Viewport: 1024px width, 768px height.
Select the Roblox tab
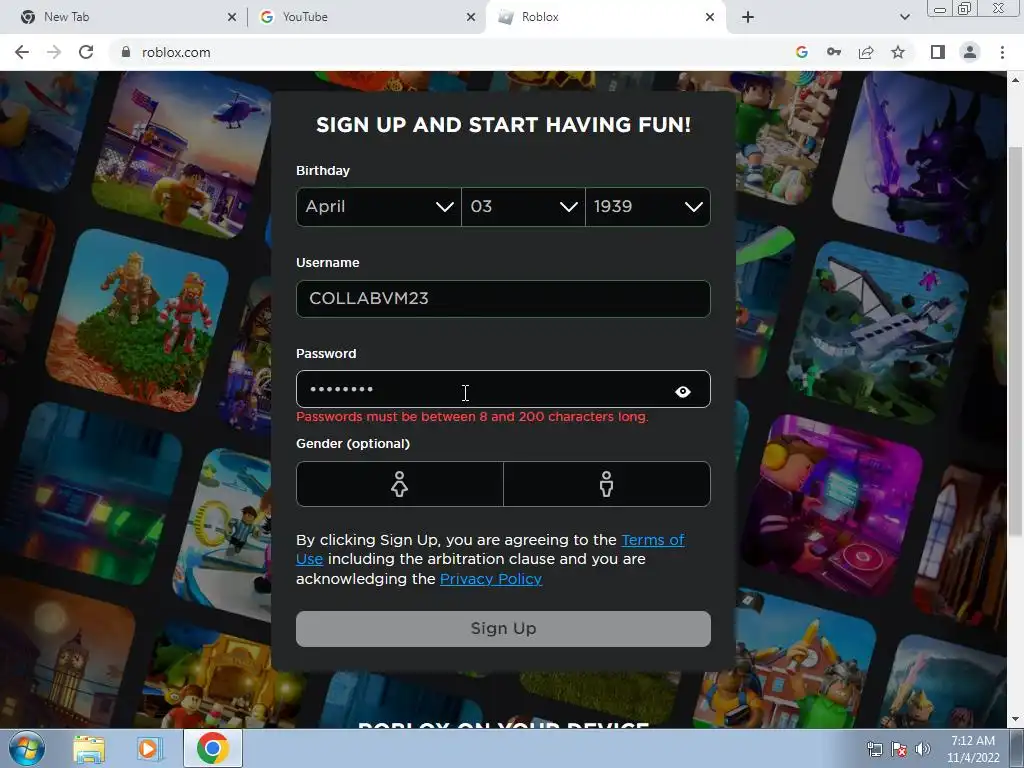604,17
